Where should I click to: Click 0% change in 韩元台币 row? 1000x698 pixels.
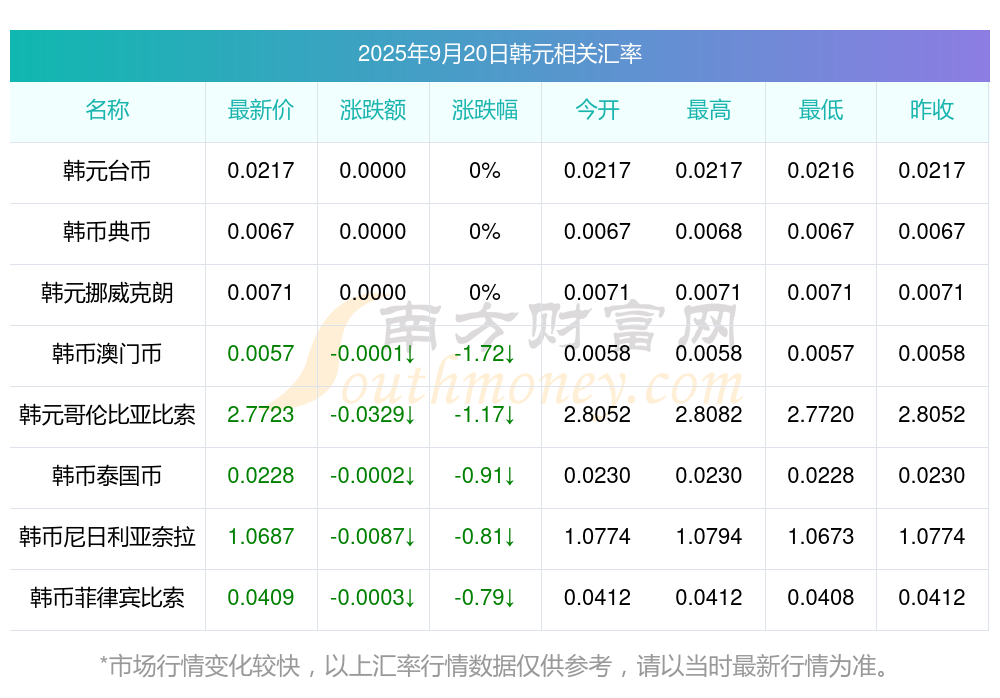(485, 171)
